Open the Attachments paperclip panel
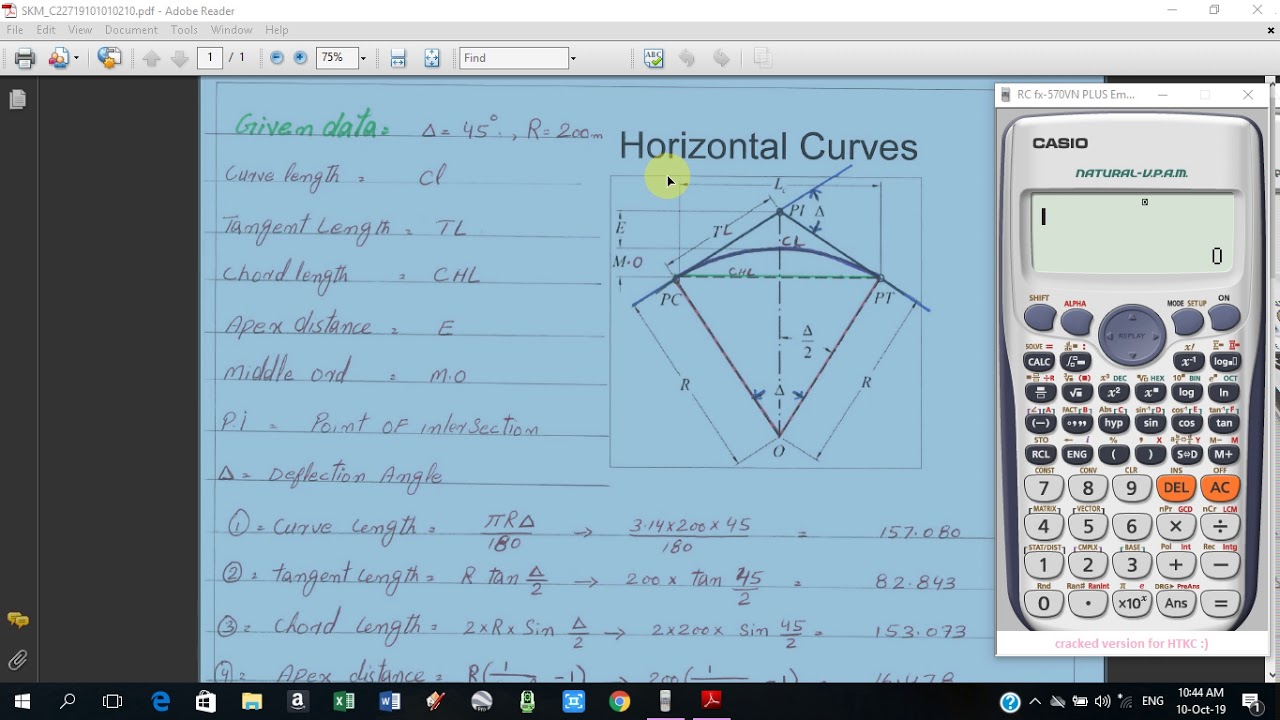Image resolution: width=1280 pixels, height=720 pixels. tap(17, 660)
